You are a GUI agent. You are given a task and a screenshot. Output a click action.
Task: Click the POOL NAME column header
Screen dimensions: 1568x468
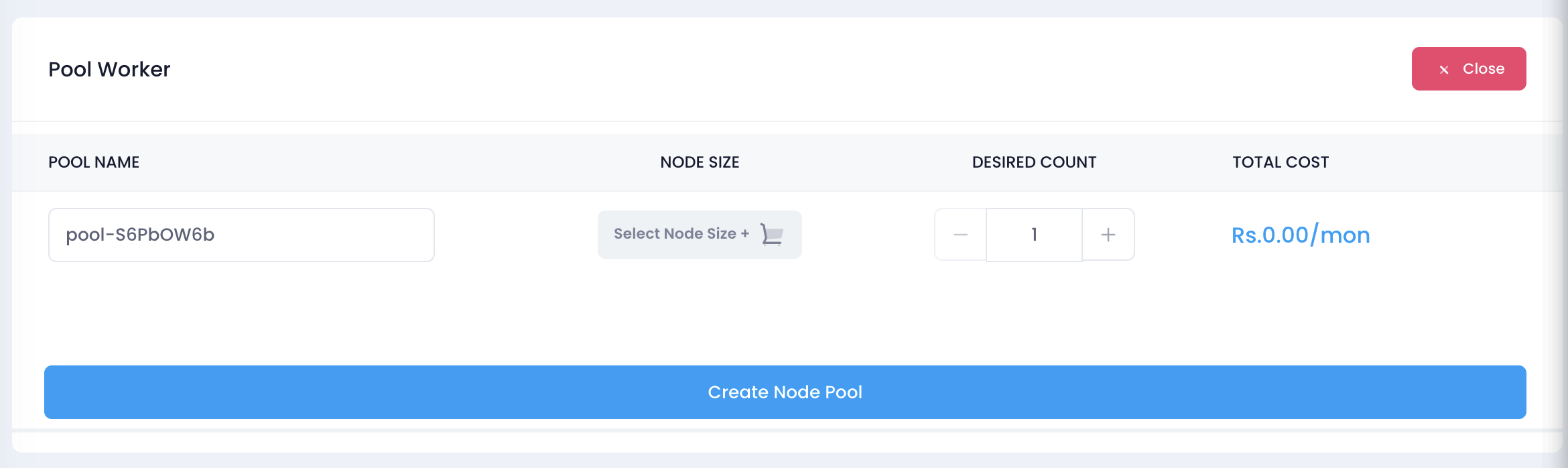click(x=94, y=162)
